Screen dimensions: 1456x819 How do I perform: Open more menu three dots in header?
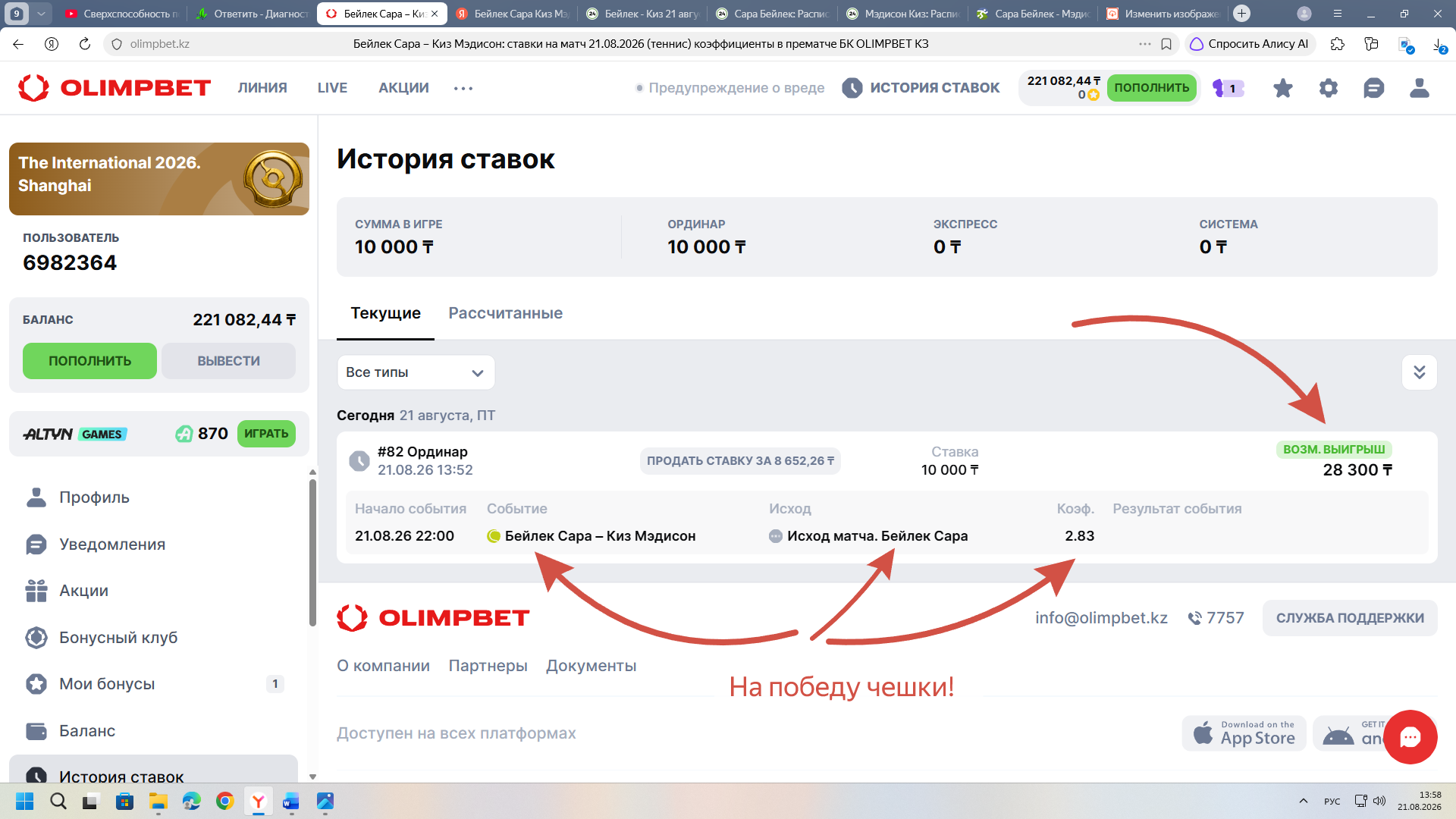pos(463,88)
